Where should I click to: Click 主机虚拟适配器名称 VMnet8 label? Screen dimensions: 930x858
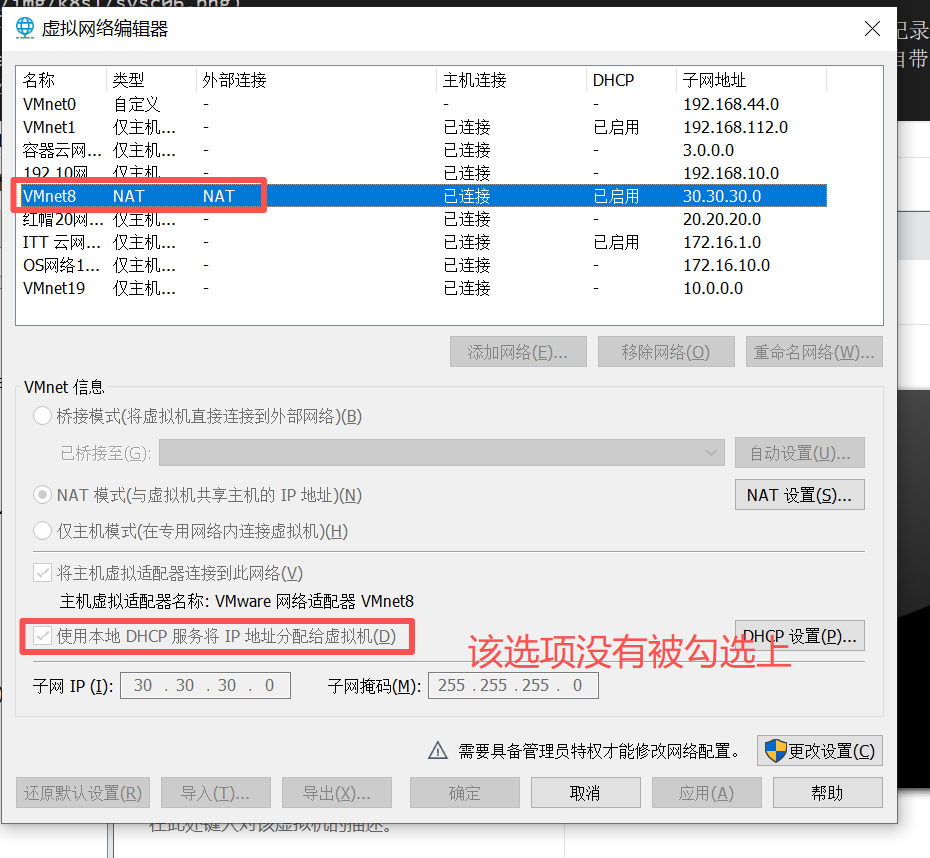click(x=237, y=601)
